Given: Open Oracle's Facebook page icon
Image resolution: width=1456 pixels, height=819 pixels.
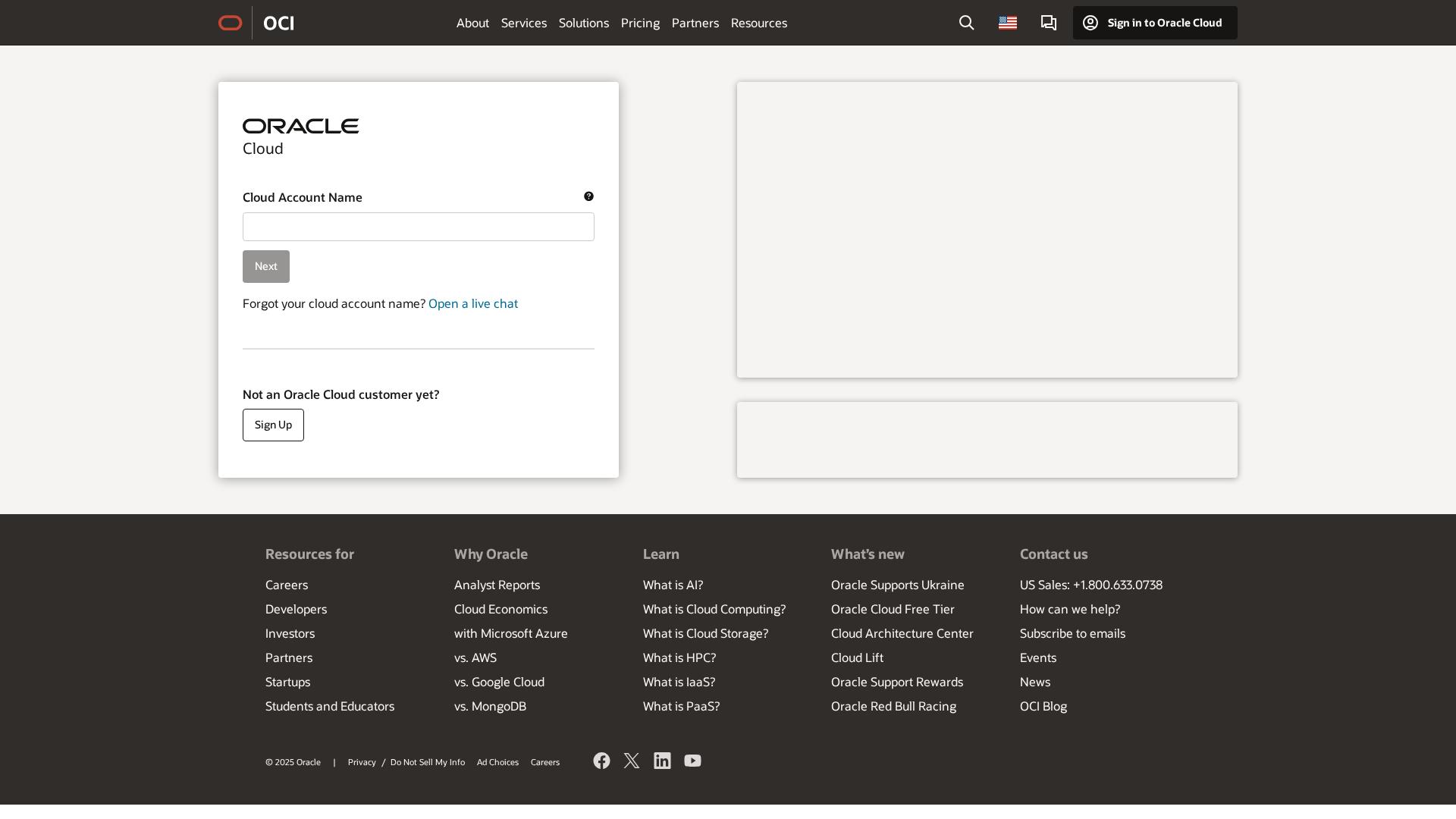Looking at the screenshot, I should tap(601, 761).
